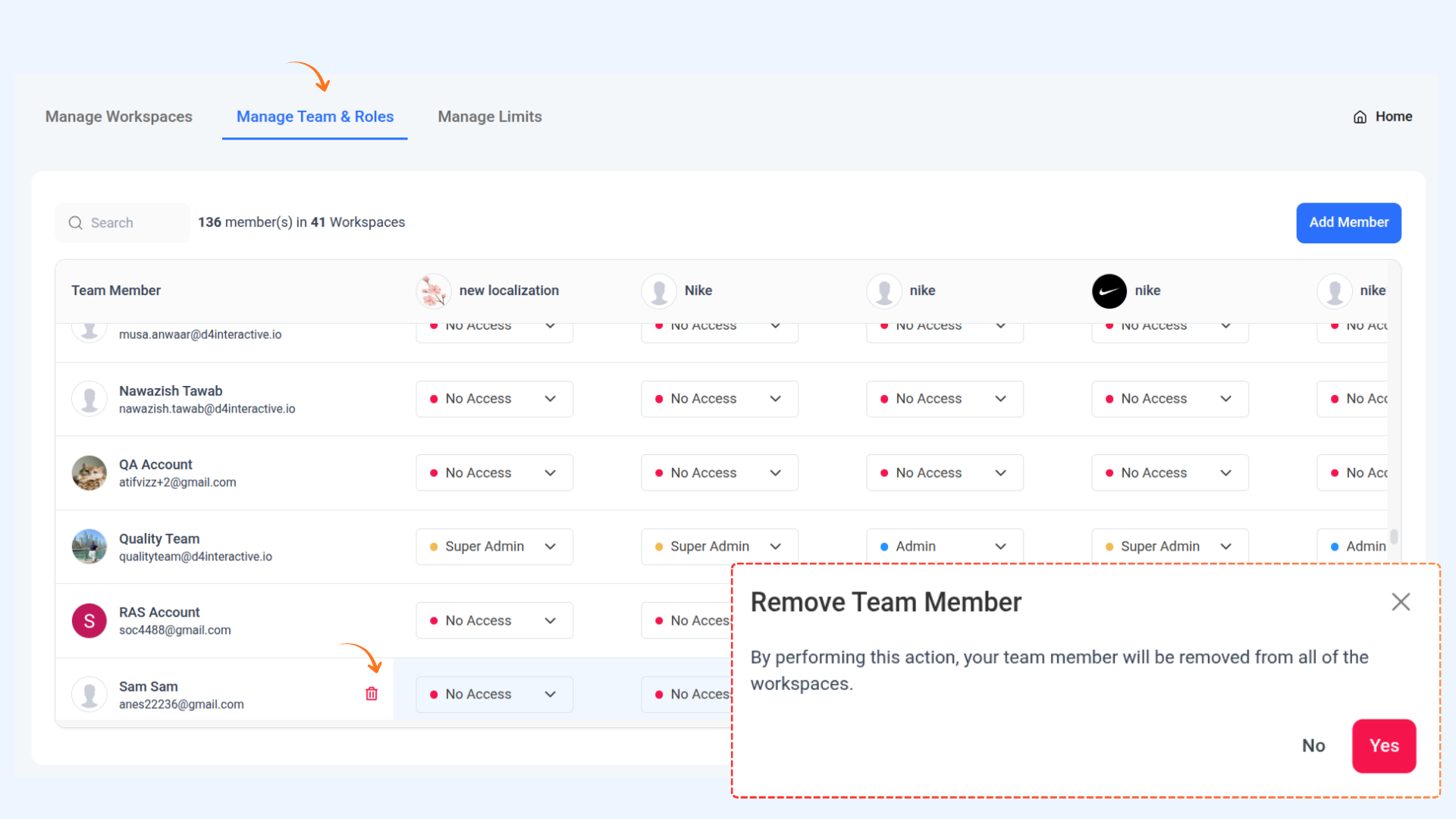Viewport: 1456px width, 819px height.
Task: Click the Quality Team profile picture
Action: coord(89,547)
